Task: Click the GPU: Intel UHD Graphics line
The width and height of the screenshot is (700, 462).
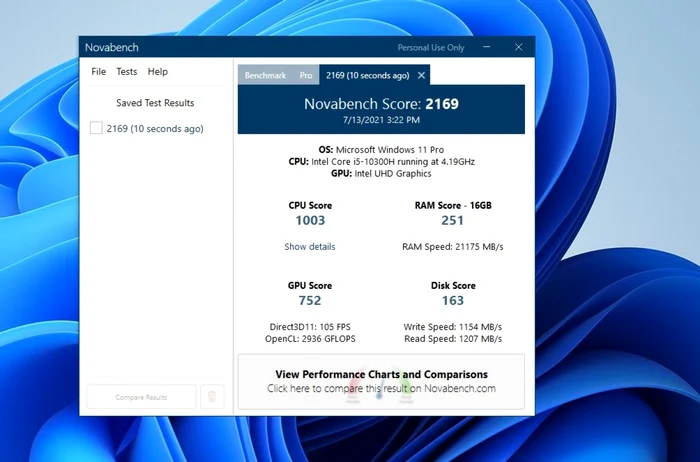Action: pos(381,174)
